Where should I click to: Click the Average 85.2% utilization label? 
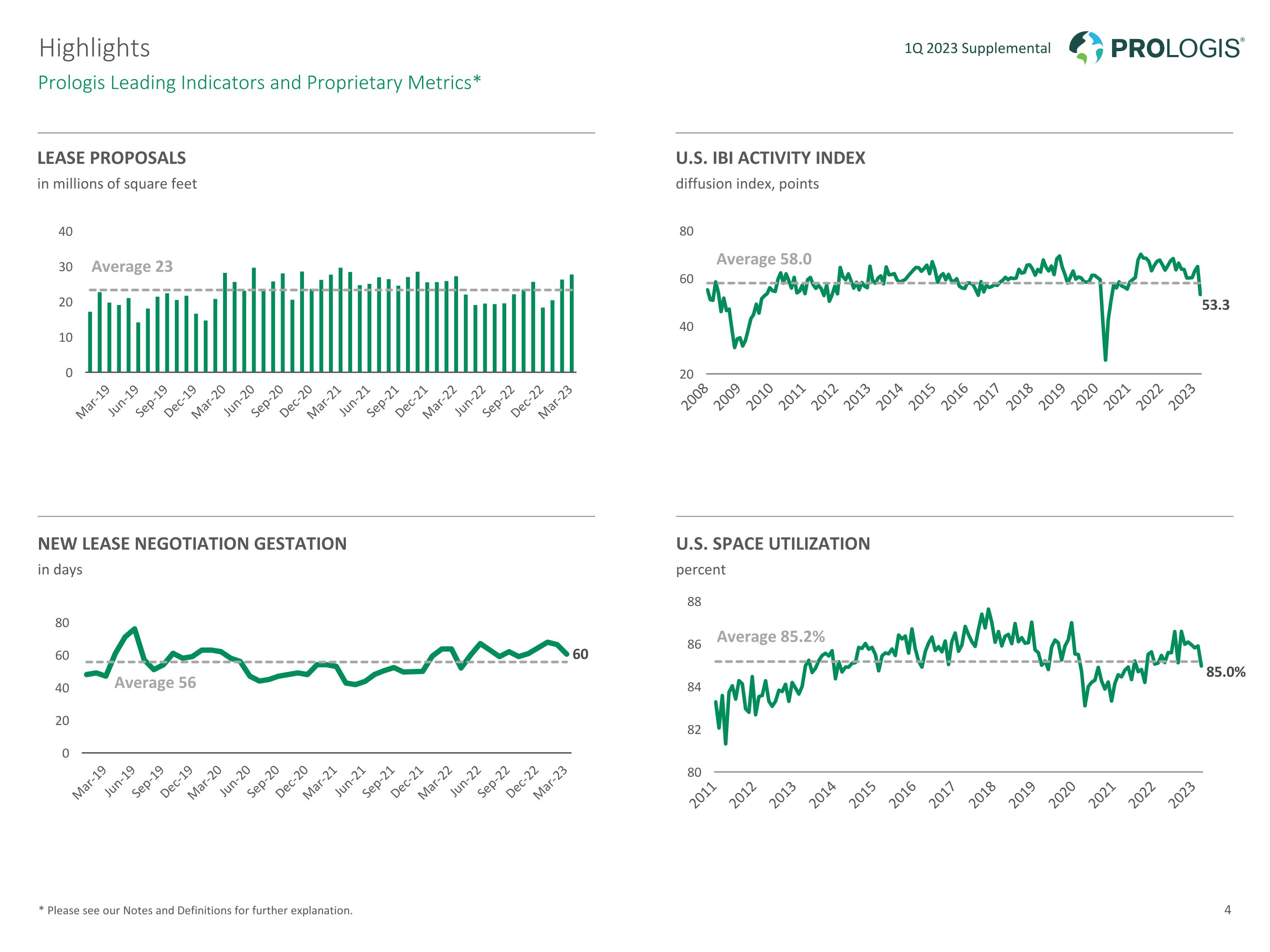770,636
